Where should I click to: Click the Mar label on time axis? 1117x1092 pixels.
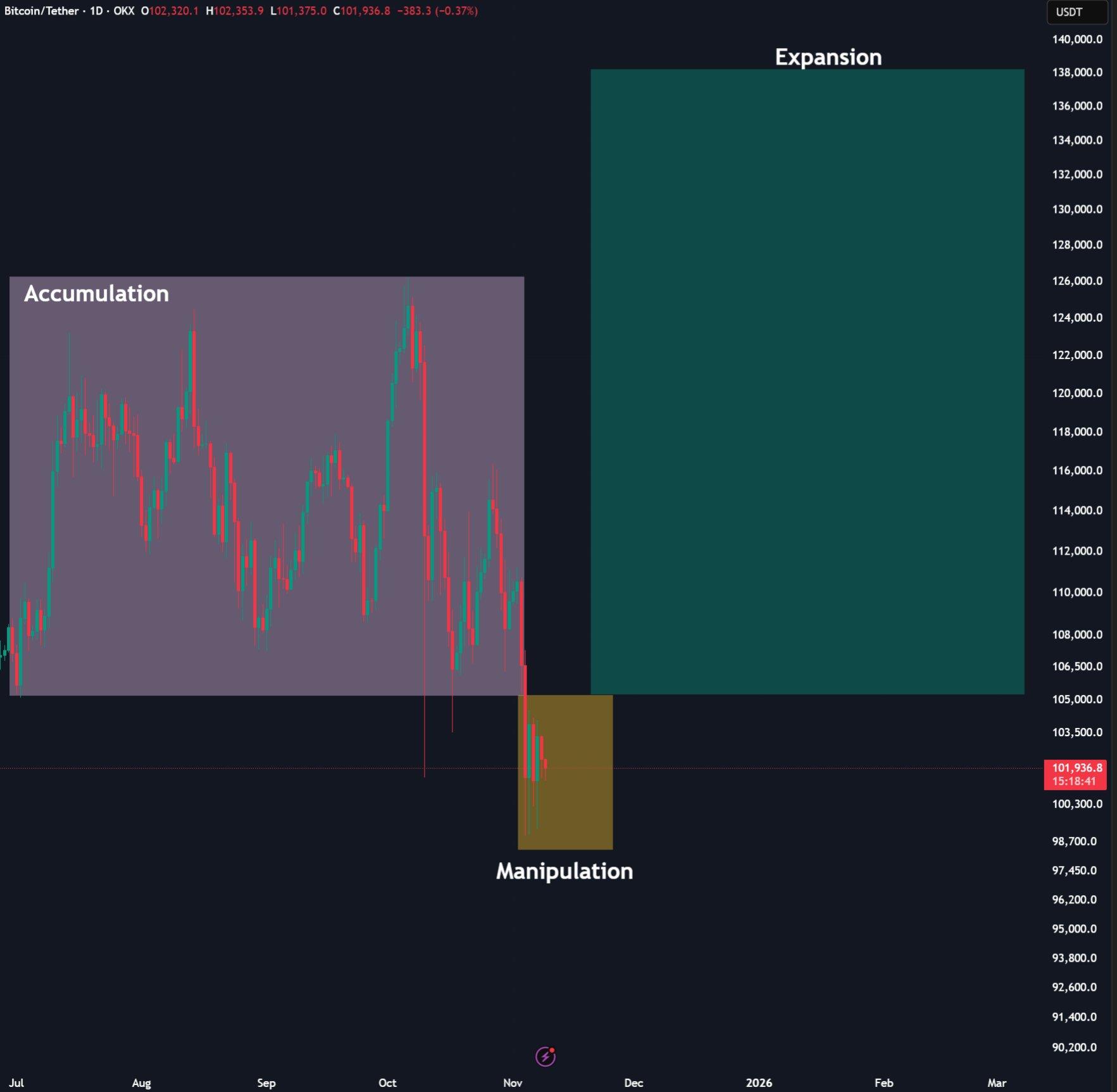coord(996,1083)
